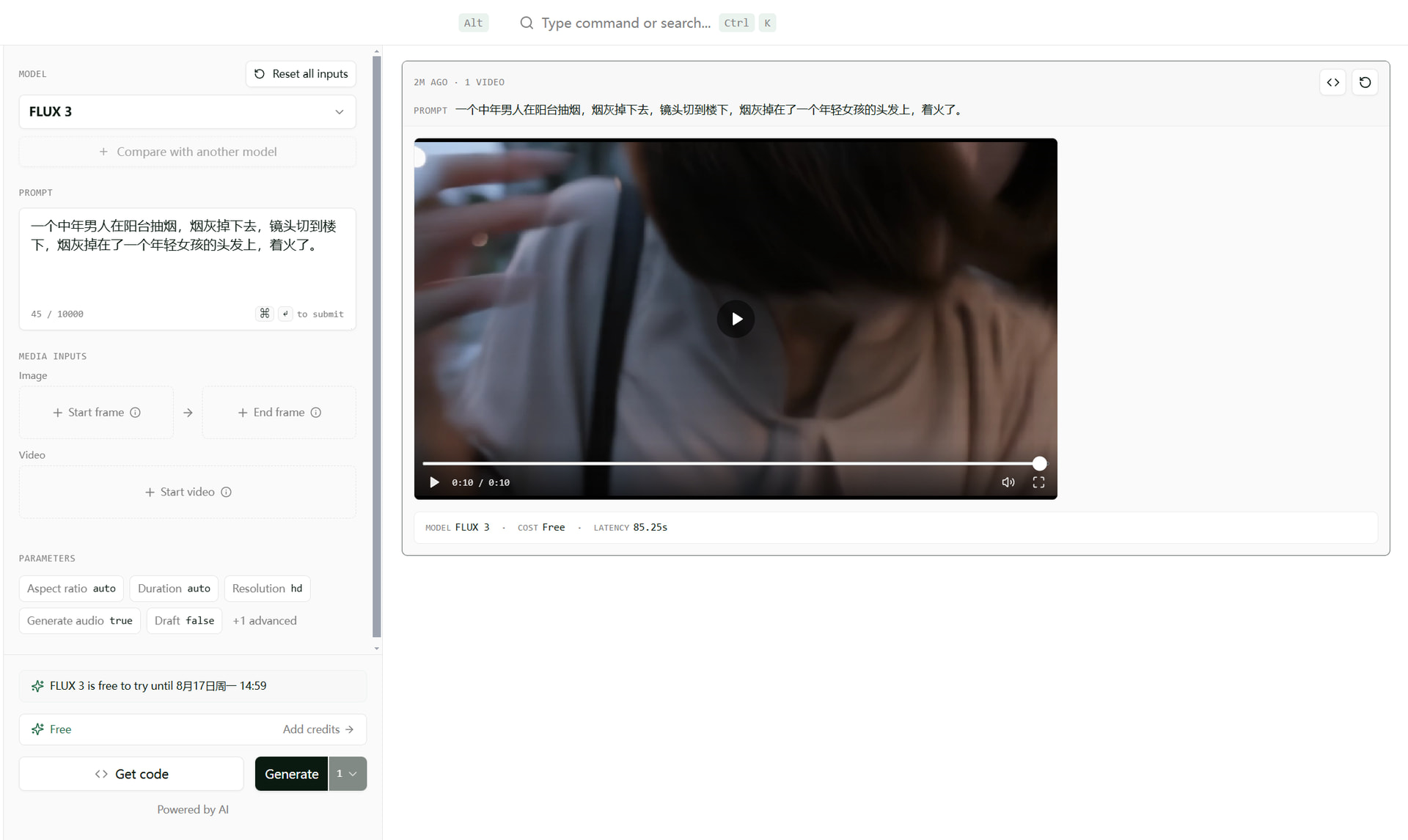Focus the Type command or search field
The width and height of the screenshot is (1408, 840).
click(x=626, y=23)
